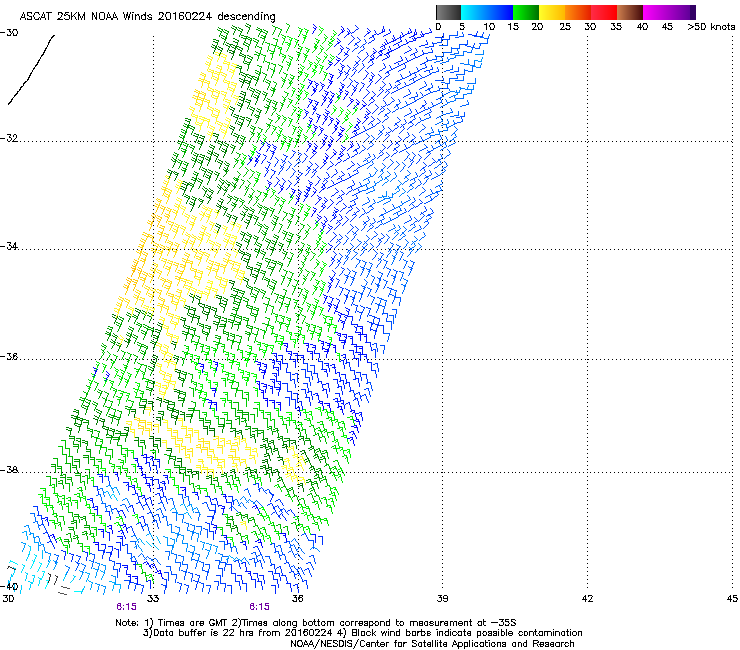Click the '39' longitude axis label
Image resolution: width=740 pixels, height=650 pixels.
click(x=442, y=599)
